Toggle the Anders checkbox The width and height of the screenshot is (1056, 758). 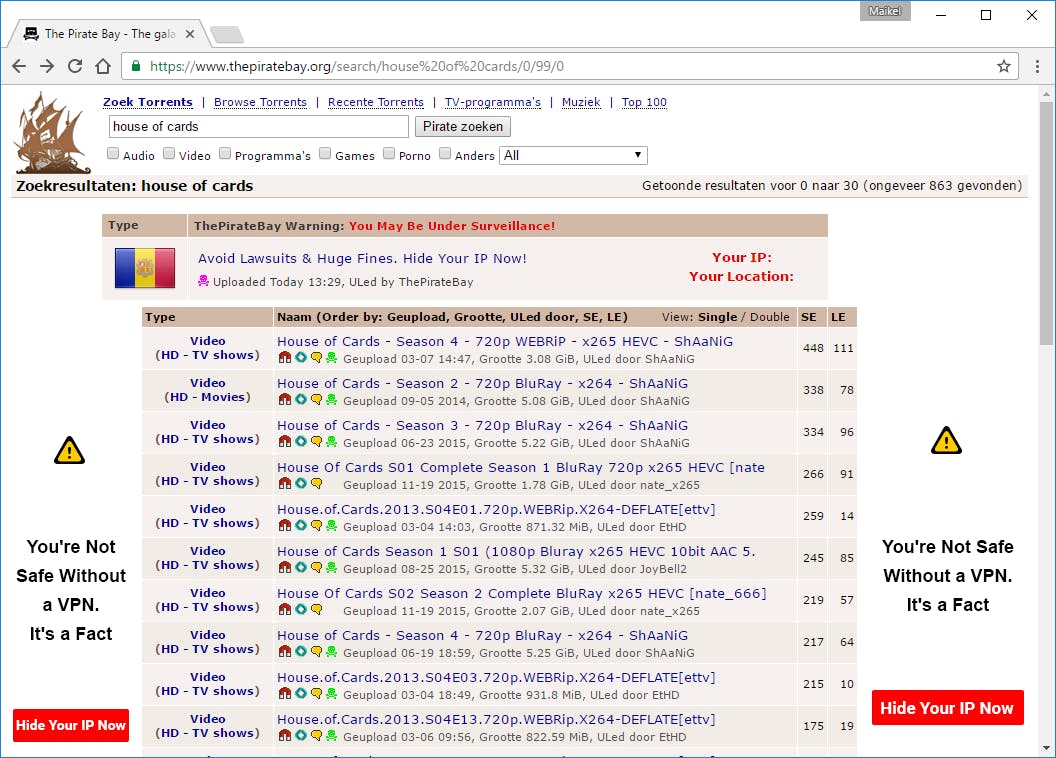(x=445, y=153)
